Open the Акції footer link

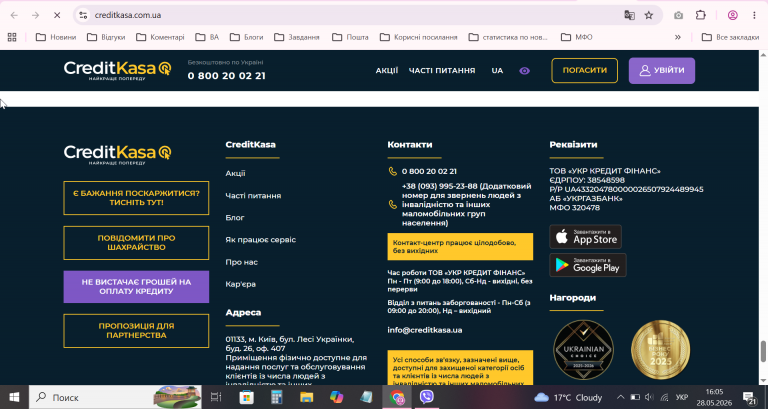click(236, 173)
